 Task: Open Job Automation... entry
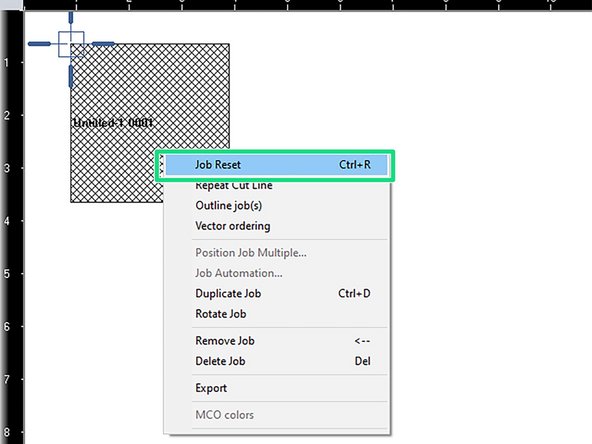[276, 273]
